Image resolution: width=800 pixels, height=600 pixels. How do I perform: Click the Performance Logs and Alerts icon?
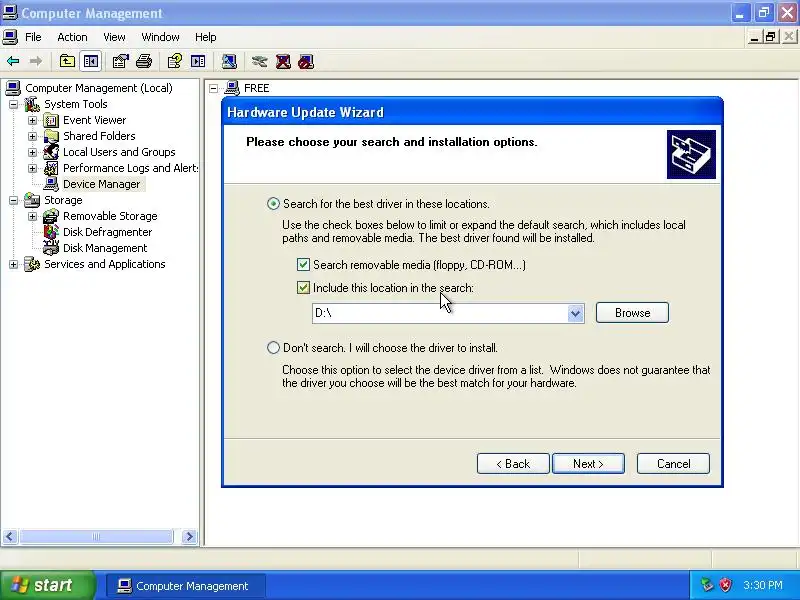(x=51, y=168)
